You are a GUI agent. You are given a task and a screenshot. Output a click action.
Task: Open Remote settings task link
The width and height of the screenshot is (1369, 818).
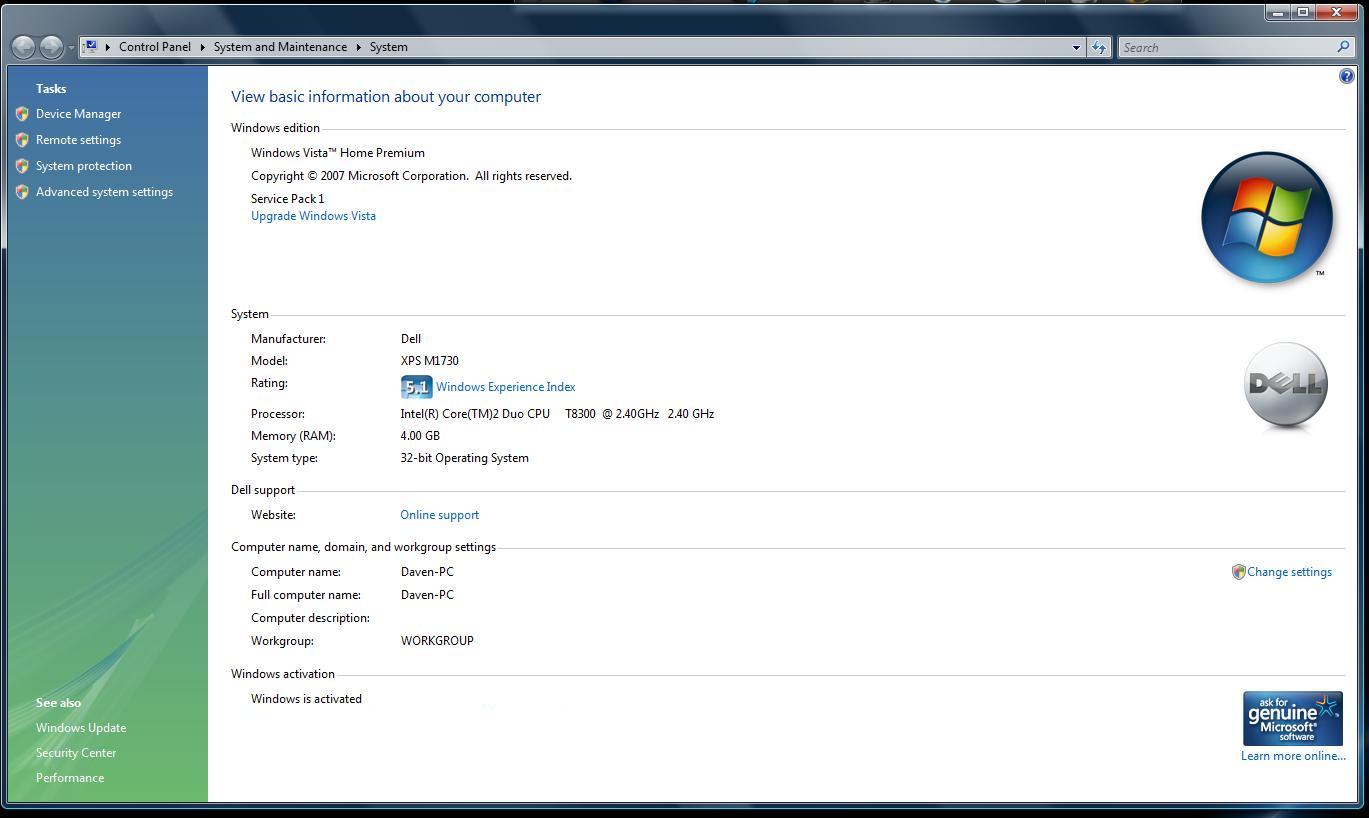pyautogui.click(x=78, y=140)
